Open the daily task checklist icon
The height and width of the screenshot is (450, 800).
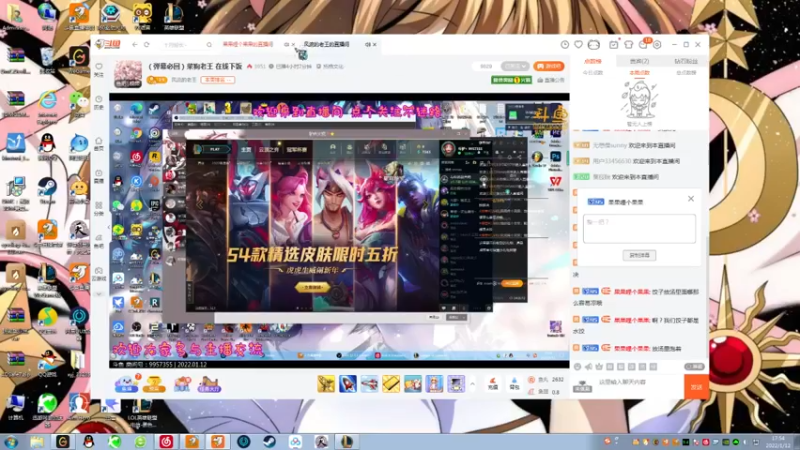614,45
